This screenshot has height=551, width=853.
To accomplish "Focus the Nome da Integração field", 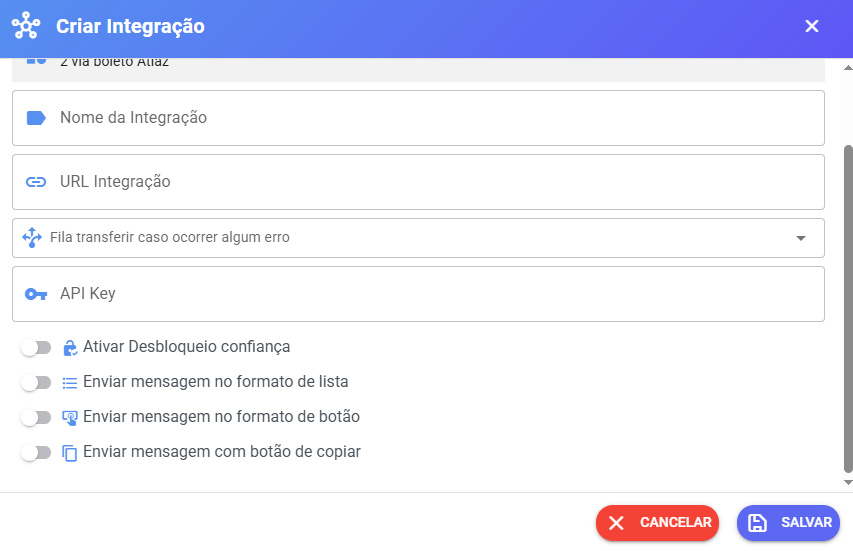I will pos(430,118).
